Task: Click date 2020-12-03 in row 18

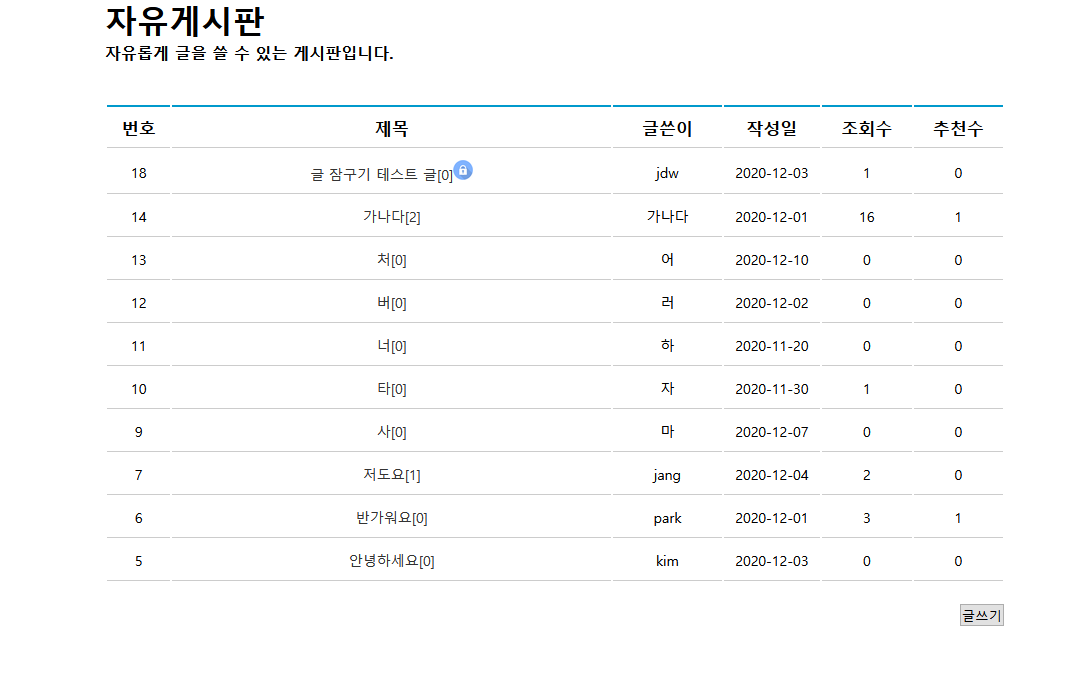Action: (x=772, y=173)
